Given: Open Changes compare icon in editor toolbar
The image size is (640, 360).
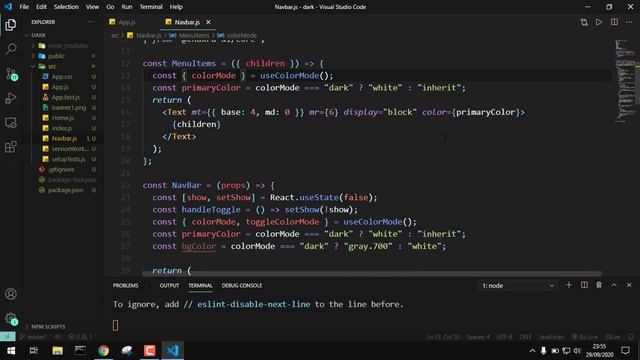Looking at the screenshot, I should pos(584,22).
